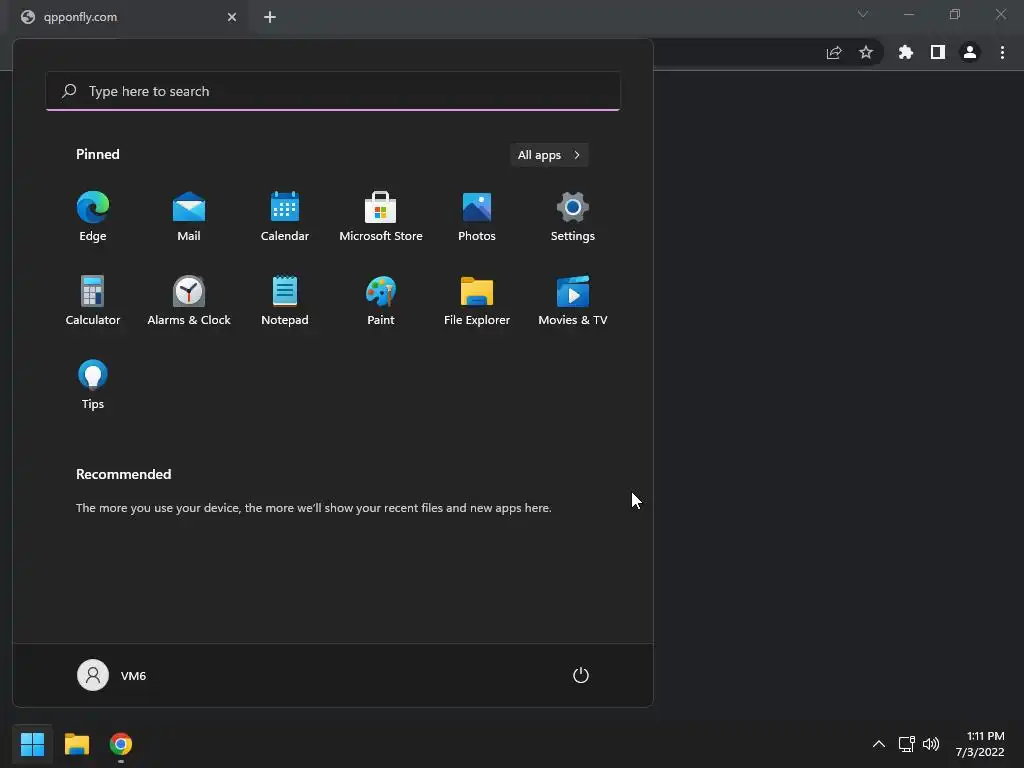The width and height of the screenshot is (1024, 768).
Task: Launch the Calculator app
Action: coord(93,300)
